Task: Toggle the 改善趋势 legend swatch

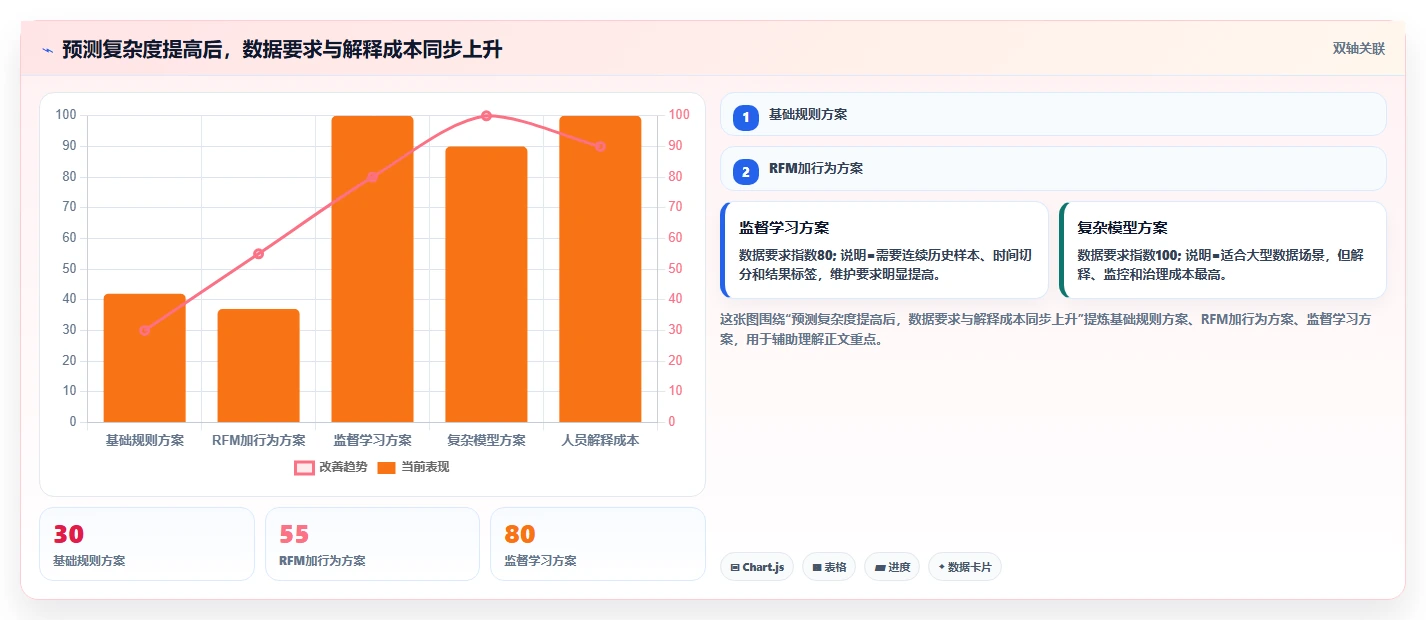Action: [x=304, y=467]
